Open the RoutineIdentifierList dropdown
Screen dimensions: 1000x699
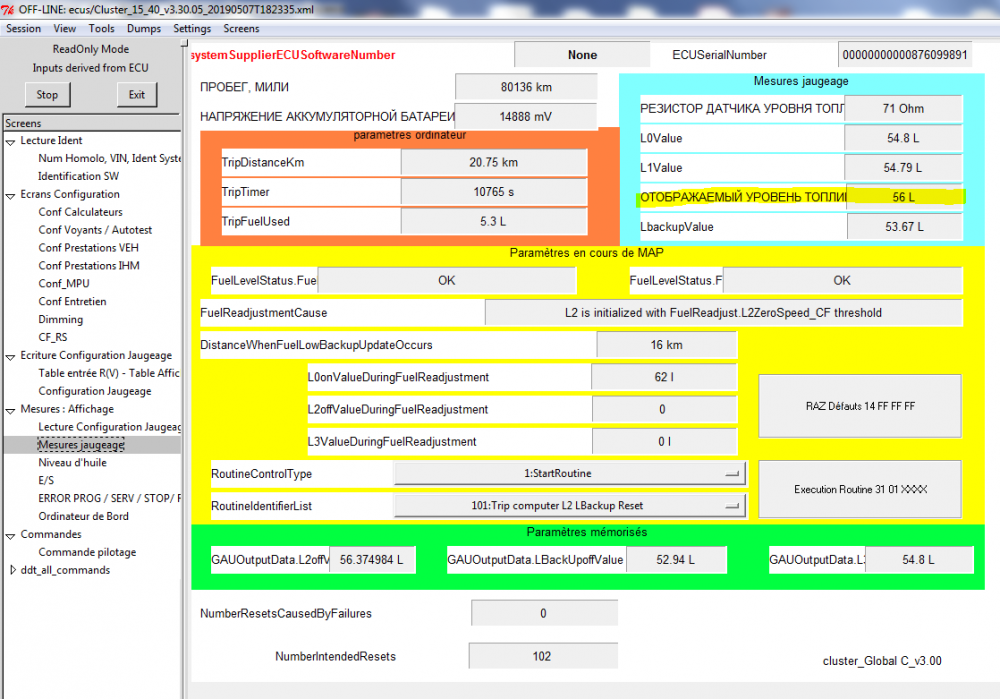pos(570,506)
